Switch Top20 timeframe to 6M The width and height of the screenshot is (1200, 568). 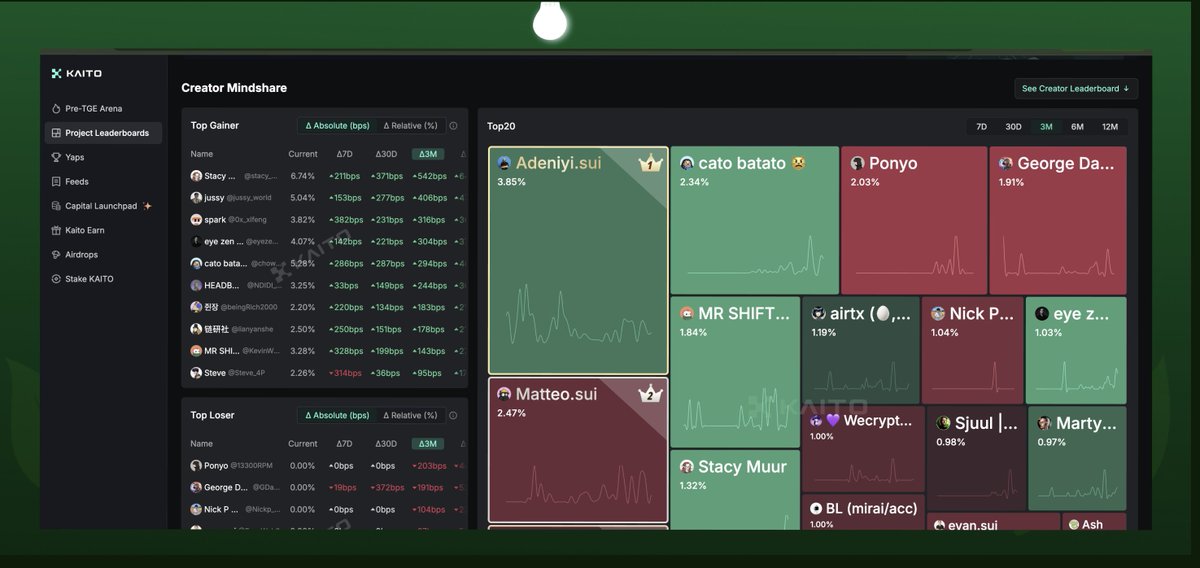coord(1077,127)
